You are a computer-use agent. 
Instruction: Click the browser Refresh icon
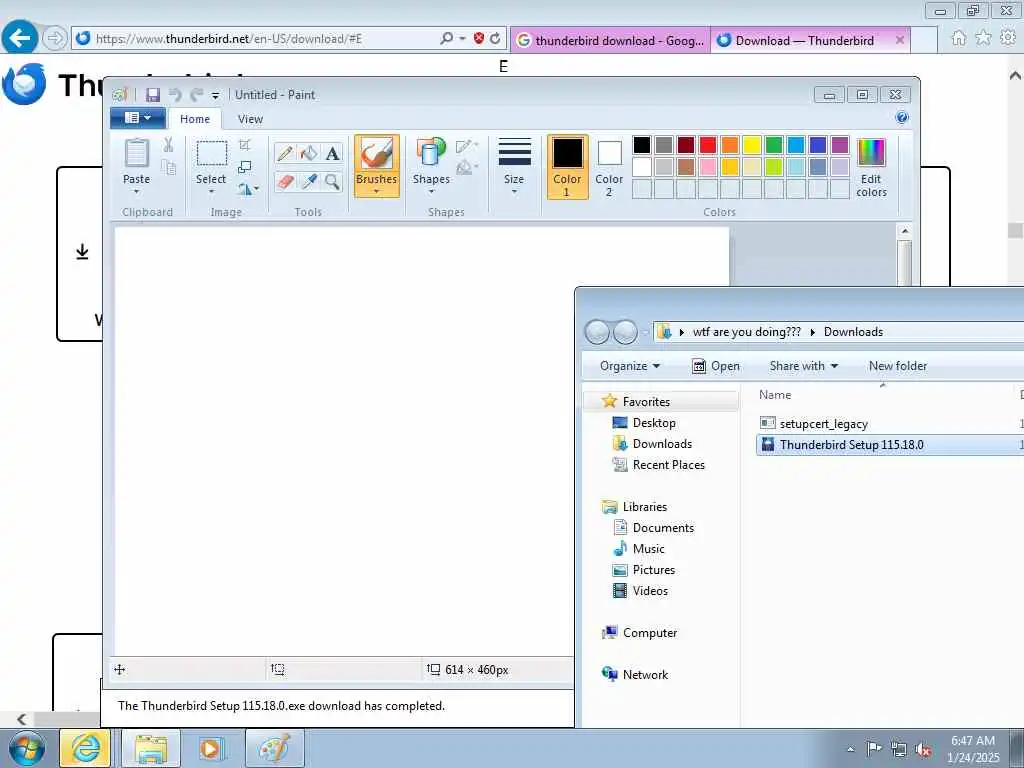(x=495, y=39)
